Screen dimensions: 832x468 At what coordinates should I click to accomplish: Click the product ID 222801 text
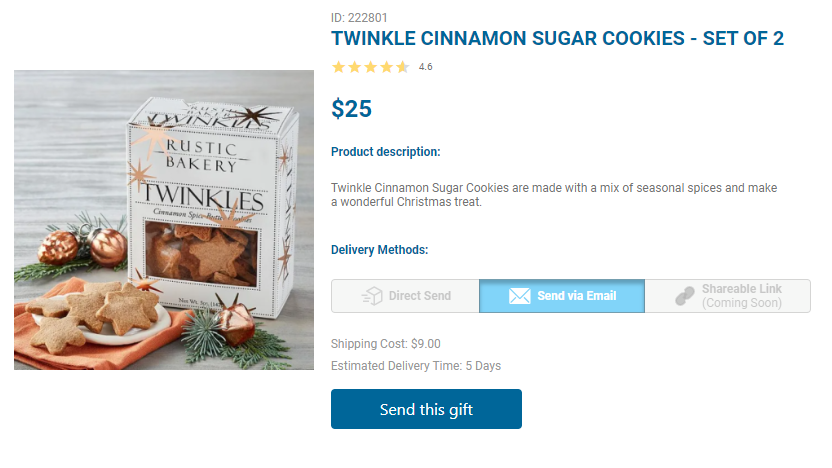360,17
